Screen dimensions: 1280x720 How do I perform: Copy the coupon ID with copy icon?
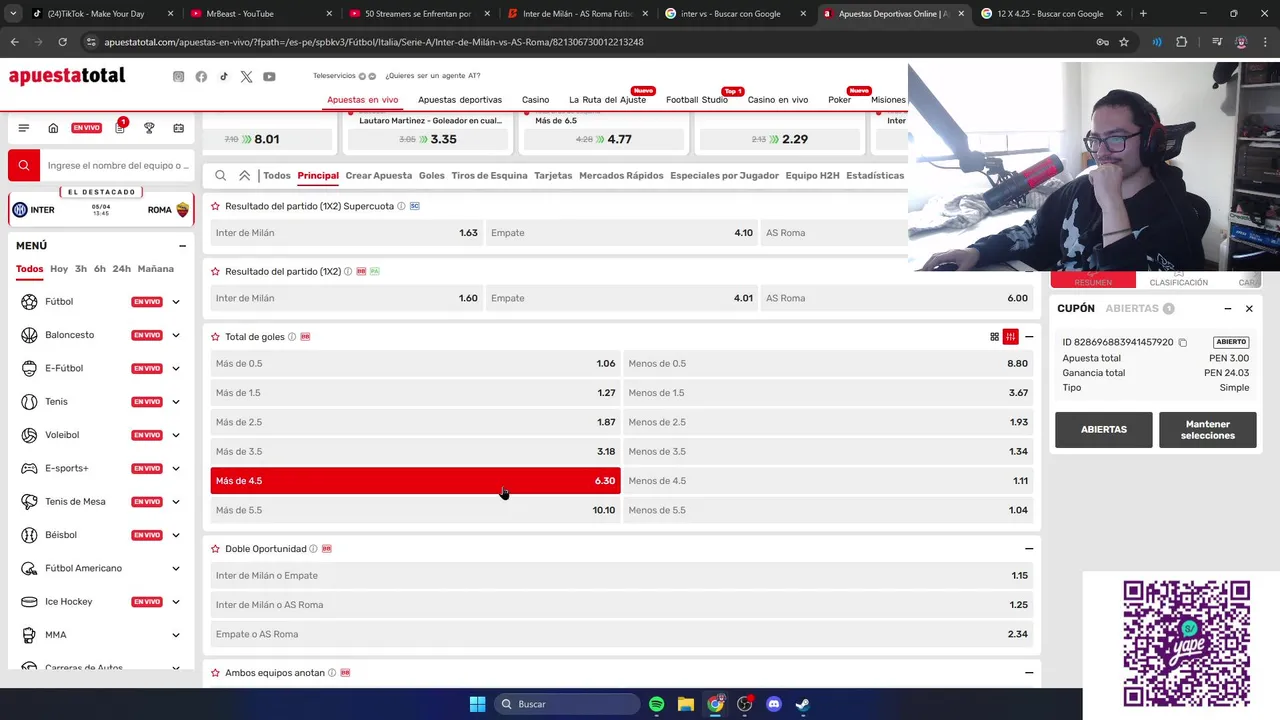tap(1182, 342)
